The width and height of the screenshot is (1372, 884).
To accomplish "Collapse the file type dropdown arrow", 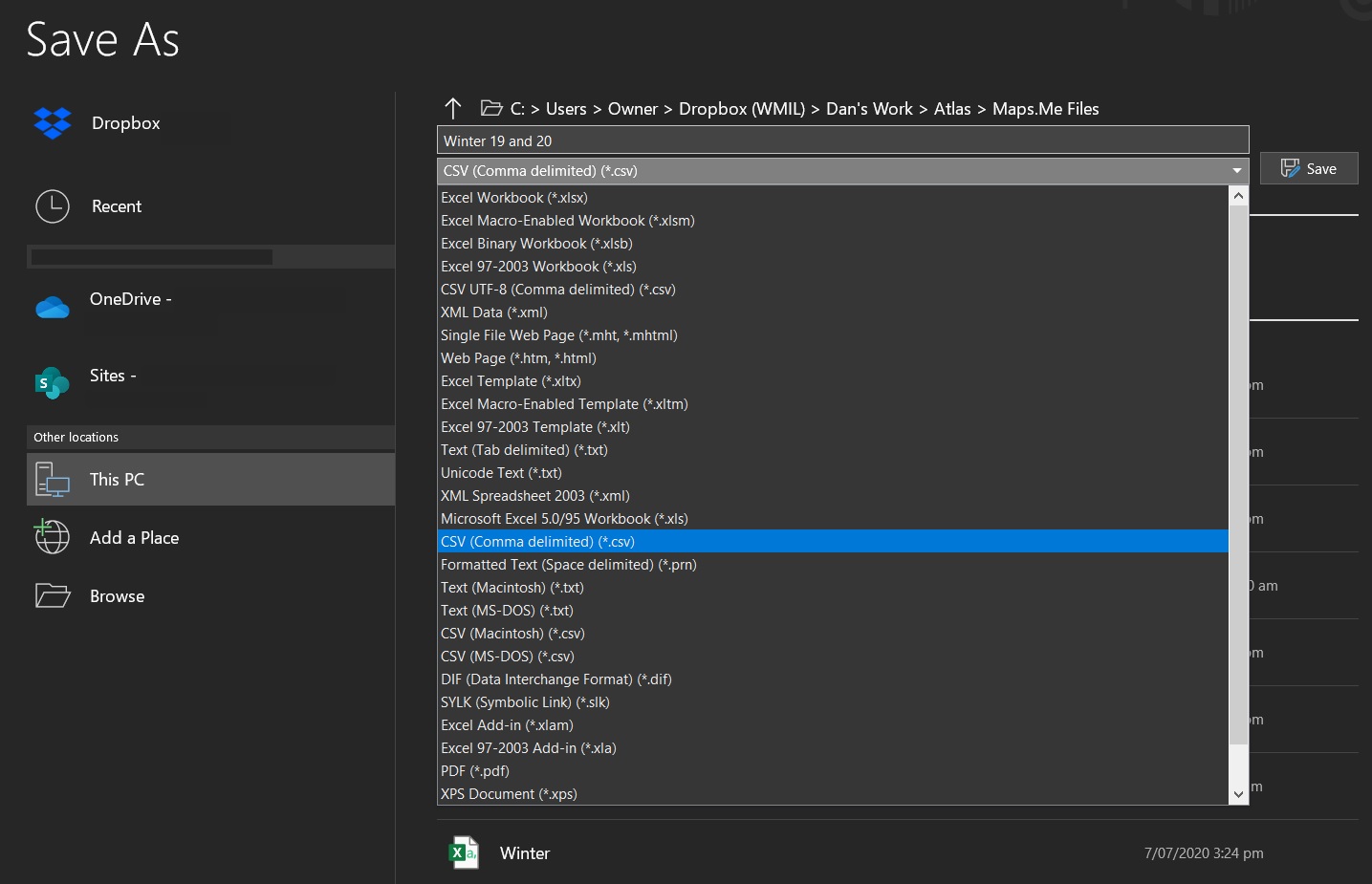I will (x=1237, y=171).
